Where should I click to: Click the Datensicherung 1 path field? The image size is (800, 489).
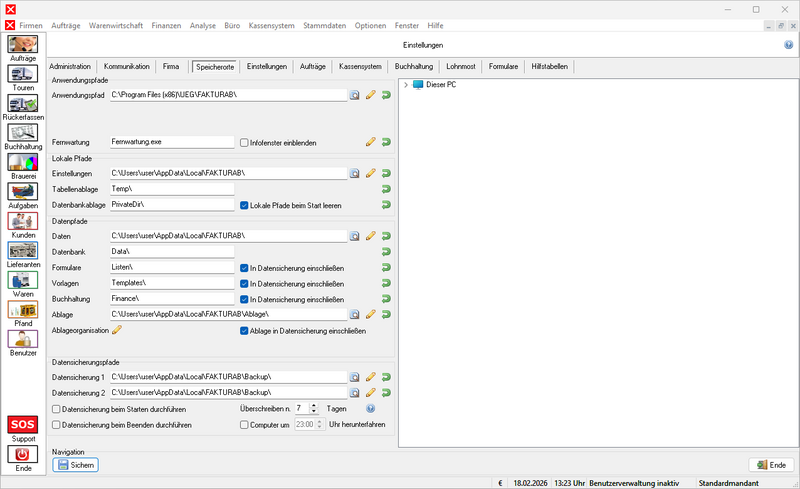pyautogui.click(x=228, y=377)
